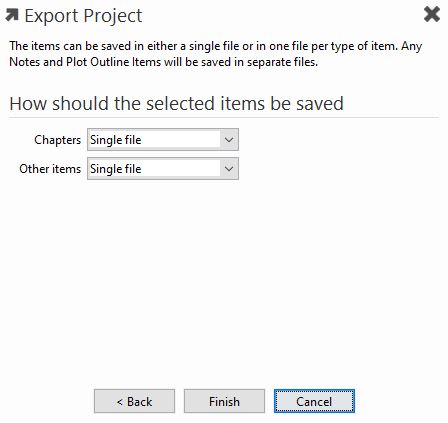Click the 'Other items' field label
Image resolution: width=448 pixels, height=423 pixels.
[x=50, y=169]
